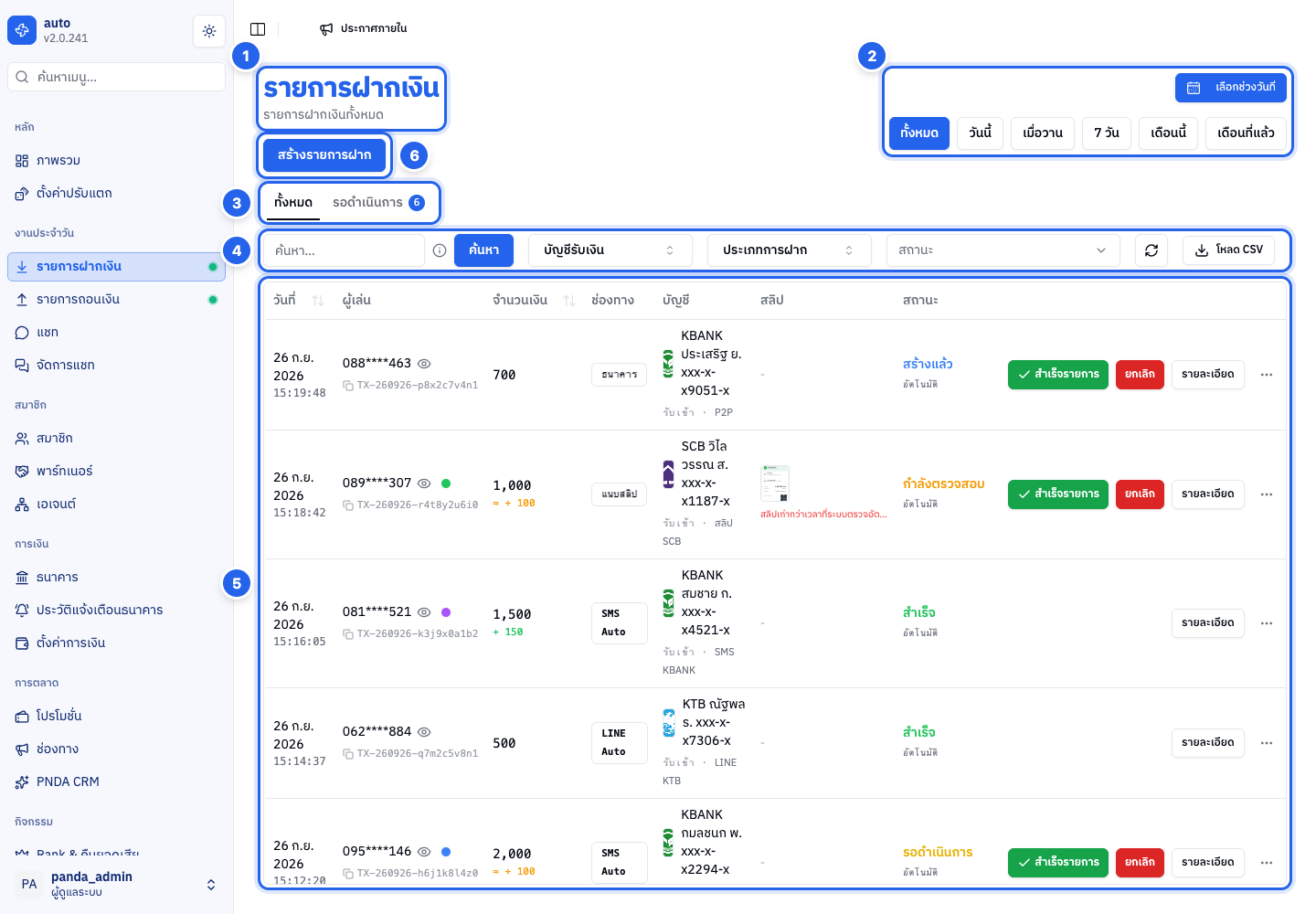
Task: Open the สถานะ status dropdown
Action: point(1003,250)
